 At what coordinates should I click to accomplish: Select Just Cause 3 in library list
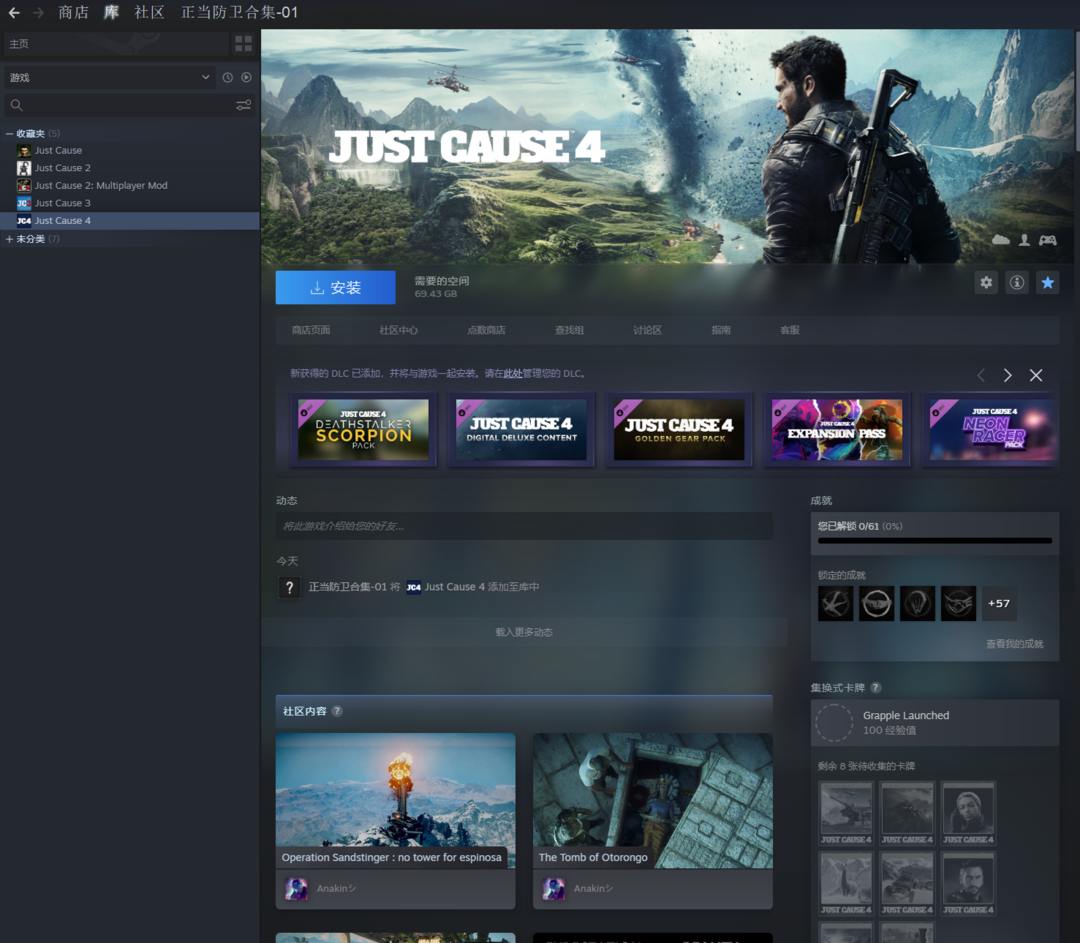pyautogui.click(x=62, y=203)
